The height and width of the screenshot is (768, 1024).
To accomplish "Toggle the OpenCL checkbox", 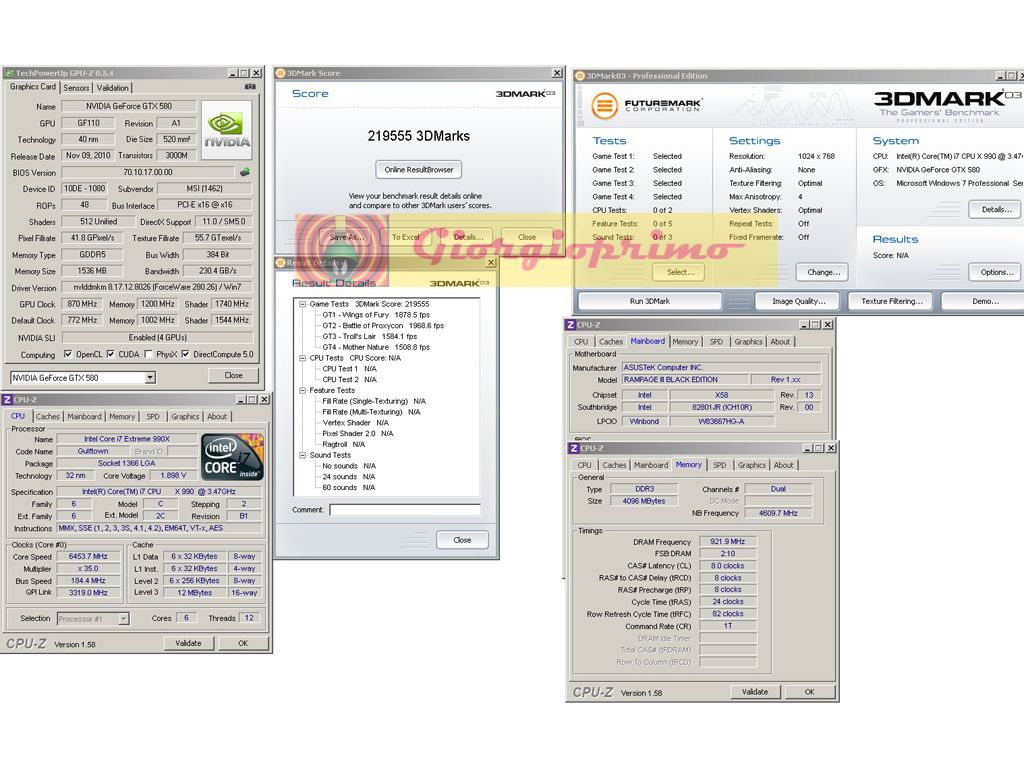I will click(x=68, y=354).
